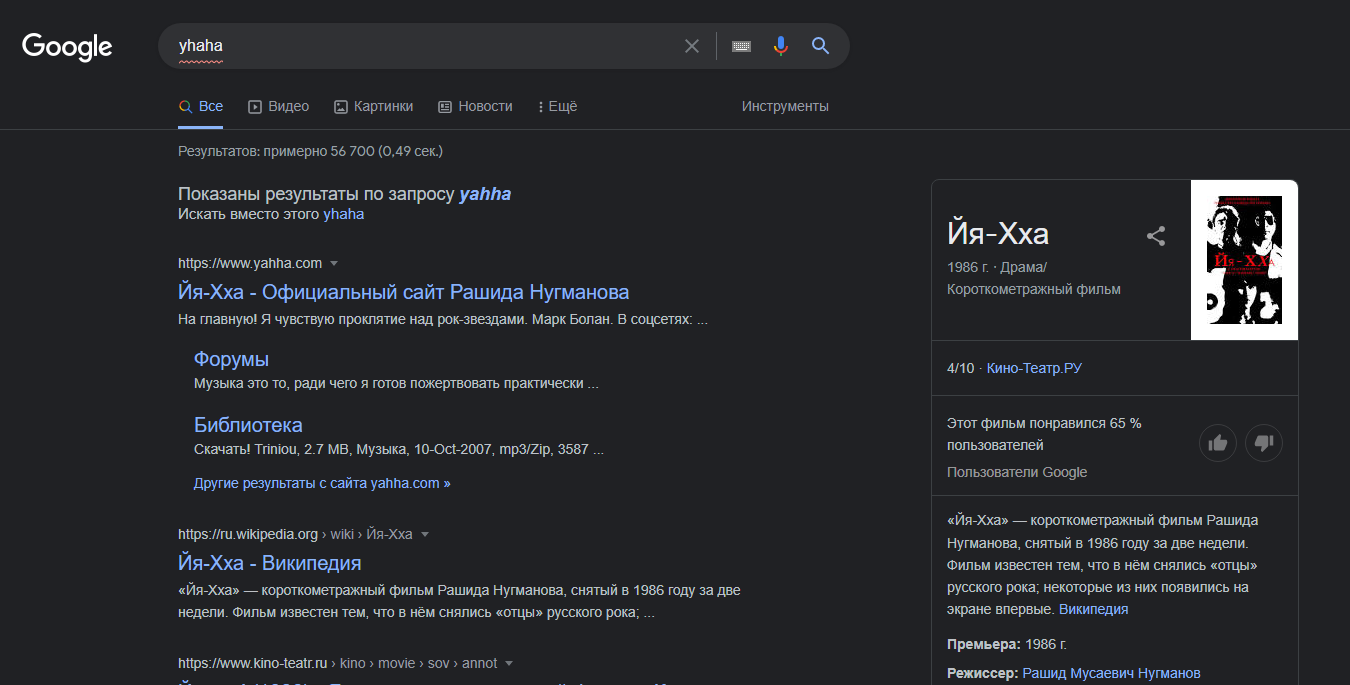This screenshot has height=685, width=1350.
Task: Open the on-screen keyboard icon
Action: point(741,46)
